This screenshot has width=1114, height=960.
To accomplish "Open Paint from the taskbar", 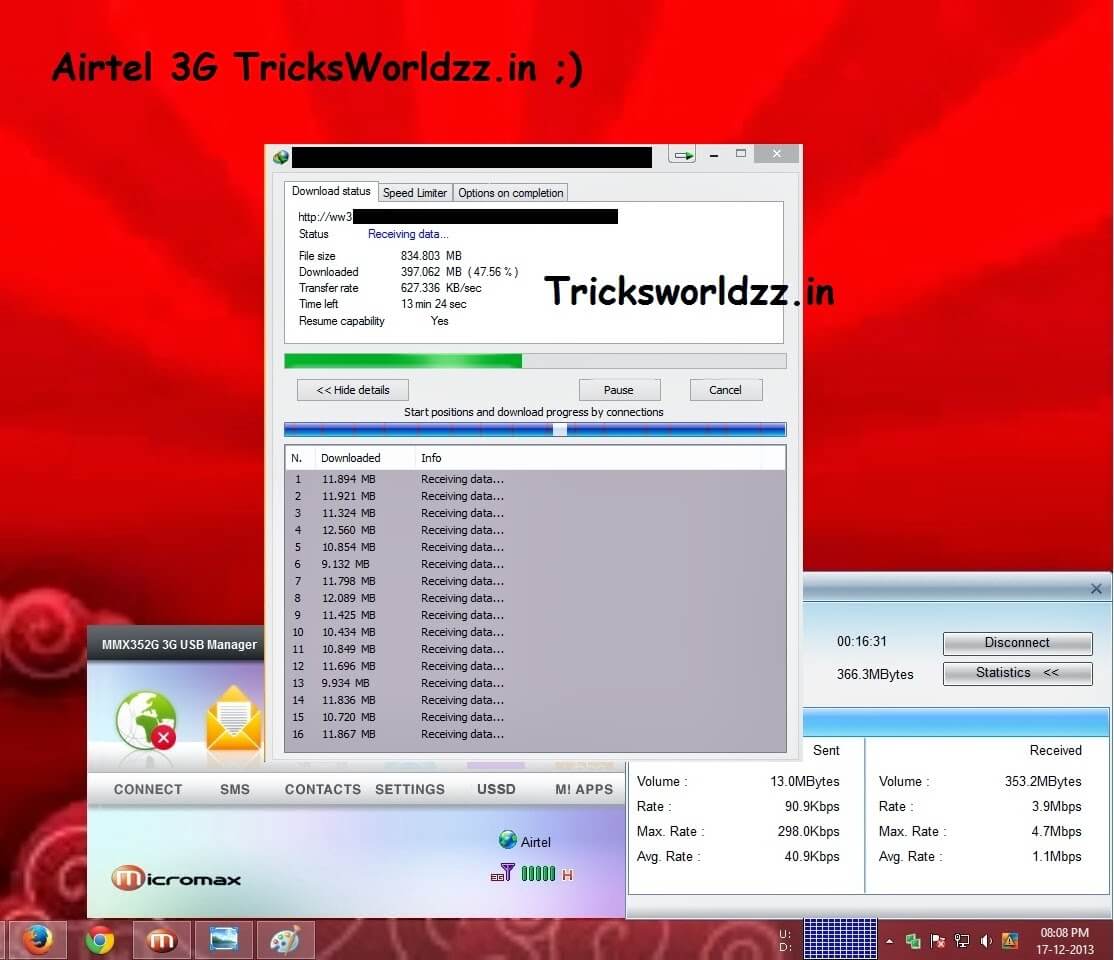I will pos(286,940).
